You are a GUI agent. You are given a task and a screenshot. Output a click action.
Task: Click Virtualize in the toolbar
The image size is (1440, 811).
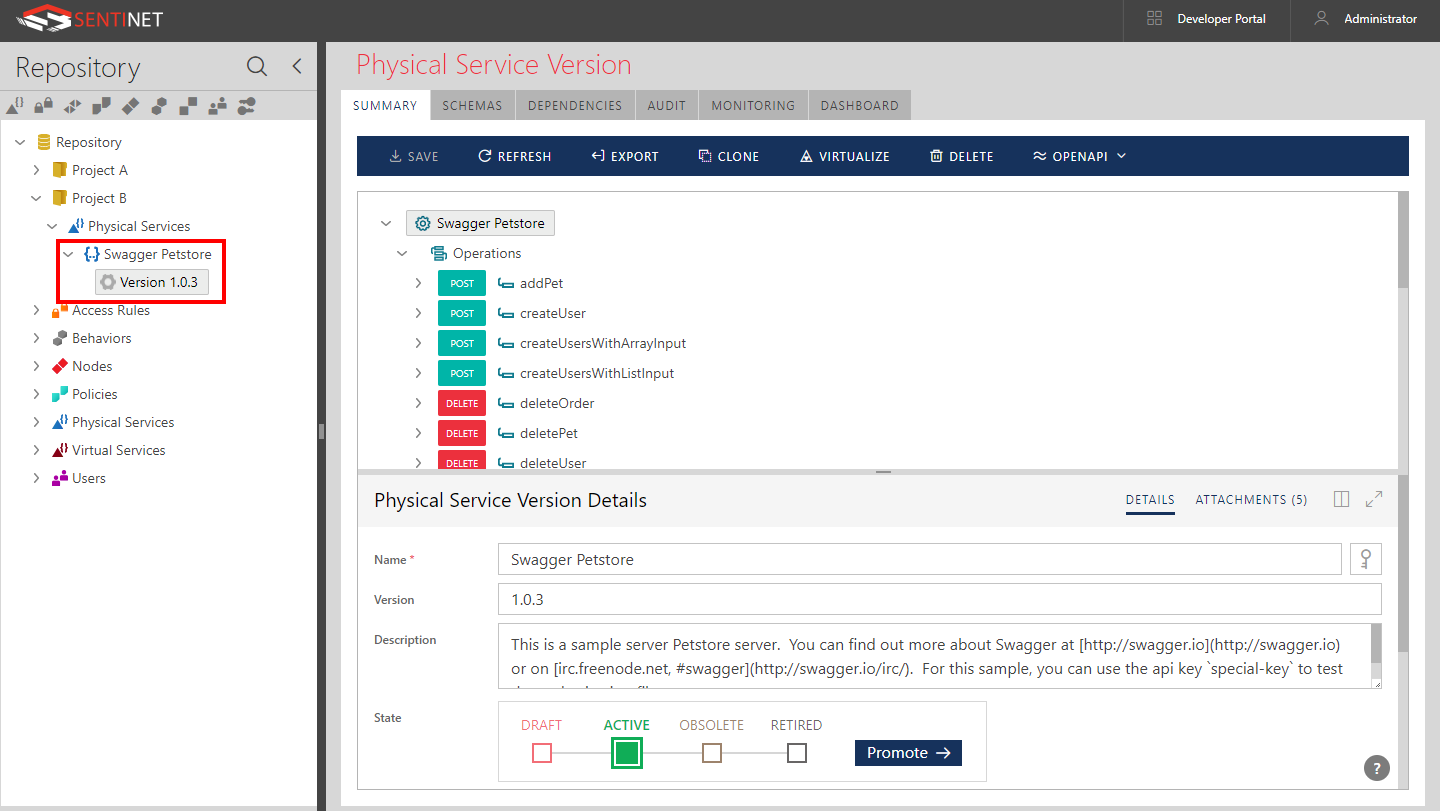click(x=845, y=156)
